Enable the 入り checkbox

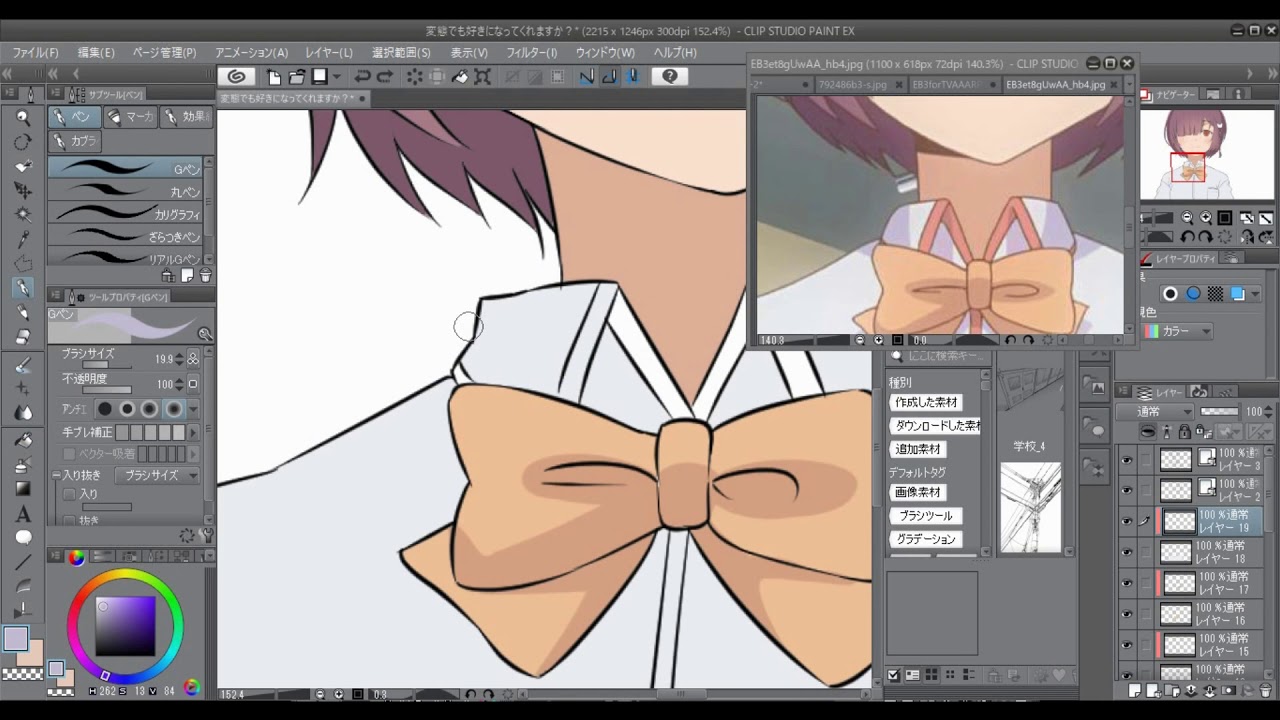pos(70,494)
